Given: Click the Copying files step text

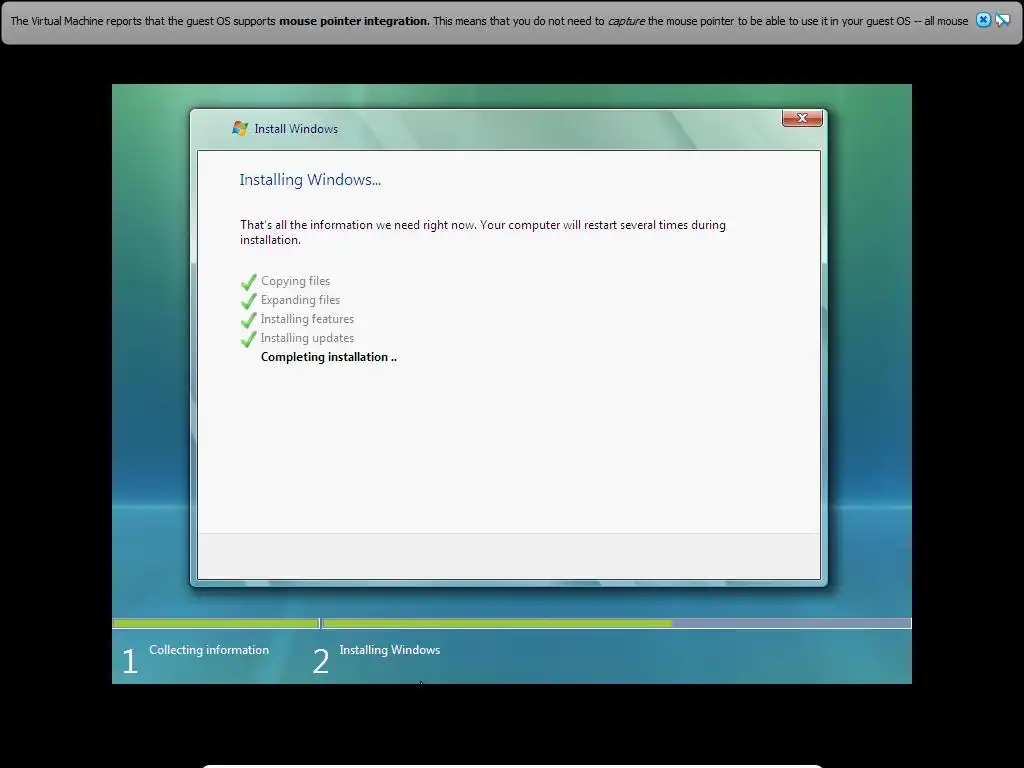Looking at the screenshot, I should pos(296,281).
